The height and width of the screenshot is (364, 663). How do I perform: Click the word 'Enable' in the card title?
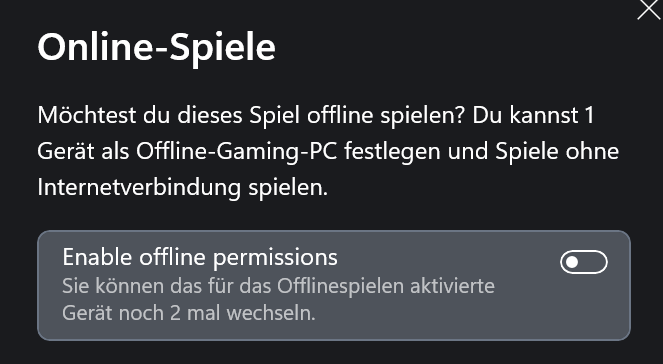[x=98, y=257]
